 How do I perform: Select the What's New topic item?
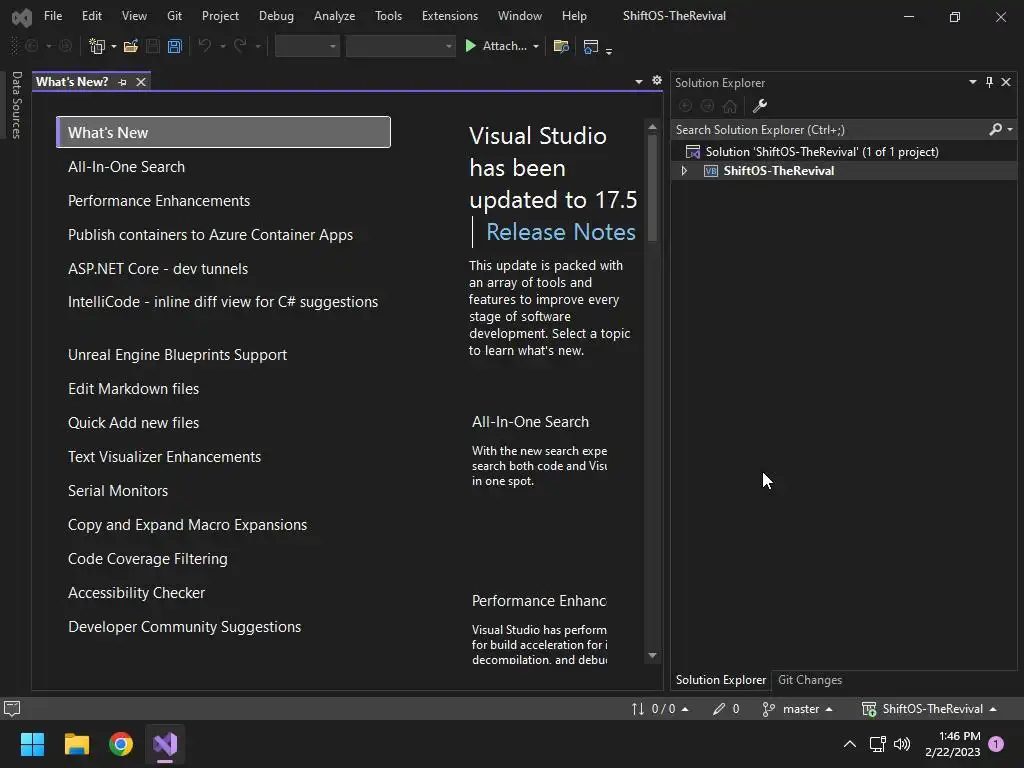coord(223,132)
